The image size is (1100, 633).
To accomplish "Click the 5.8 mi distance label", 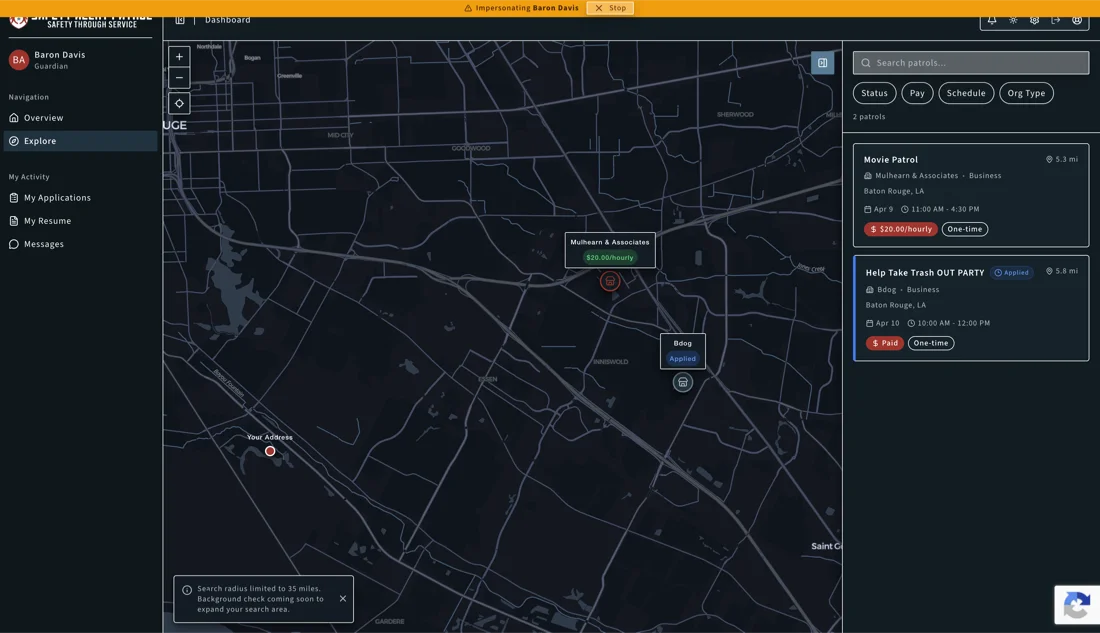I will click(x=1061, y=271).
